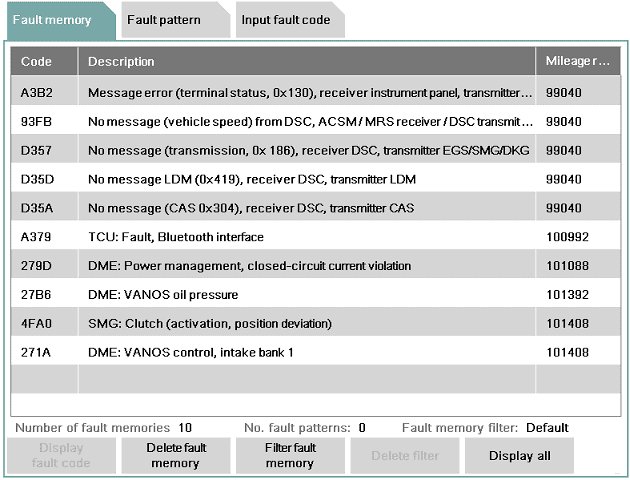Viewport: 630px width, 480px height.
Task: Switch to the Fault pattern tab
Action: tap(164, 20)
